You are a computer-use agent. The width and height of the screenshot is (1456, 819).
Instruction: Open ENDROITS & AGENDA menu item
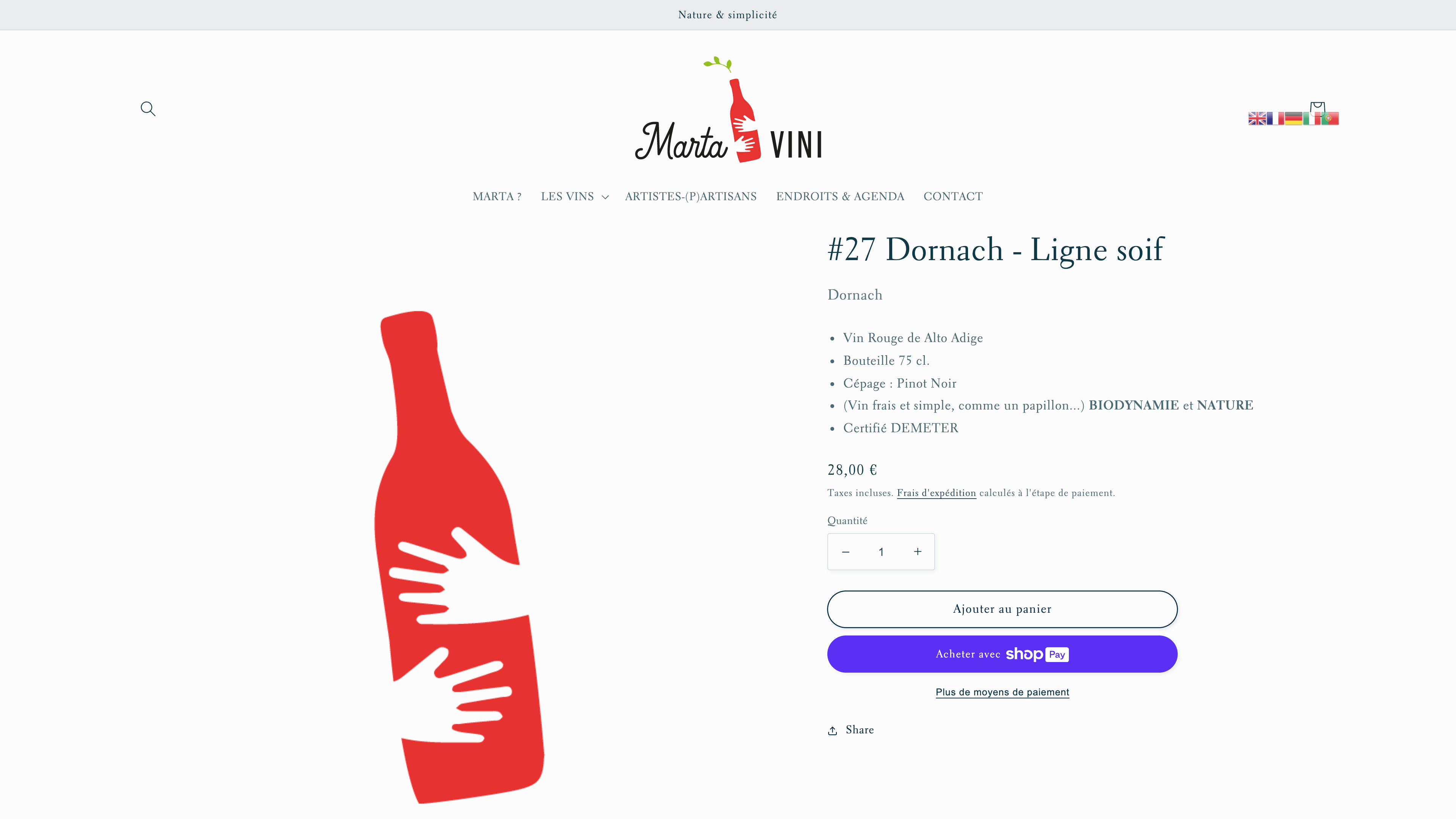(x=840, y=196)
